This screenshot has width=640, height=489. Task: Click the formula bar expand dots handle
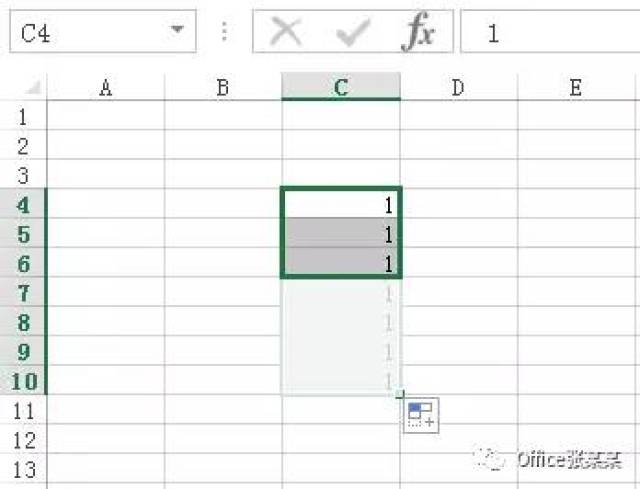point(224,33)
